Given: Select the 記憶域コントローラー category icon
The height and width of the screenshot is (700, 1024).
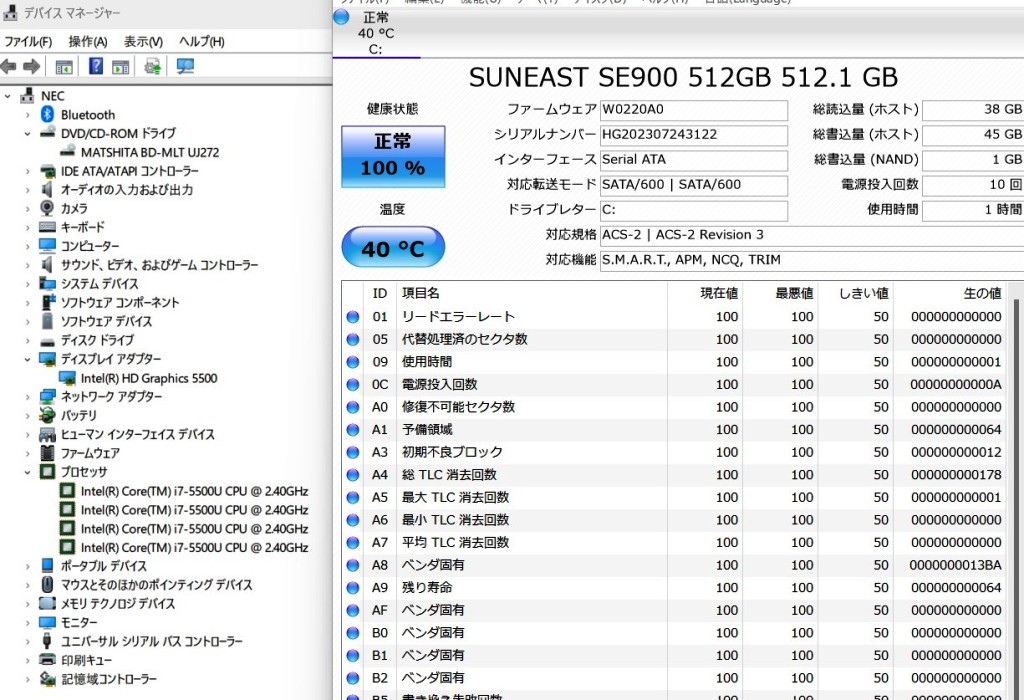Looking at the screenshot, I should coord(47,678).
